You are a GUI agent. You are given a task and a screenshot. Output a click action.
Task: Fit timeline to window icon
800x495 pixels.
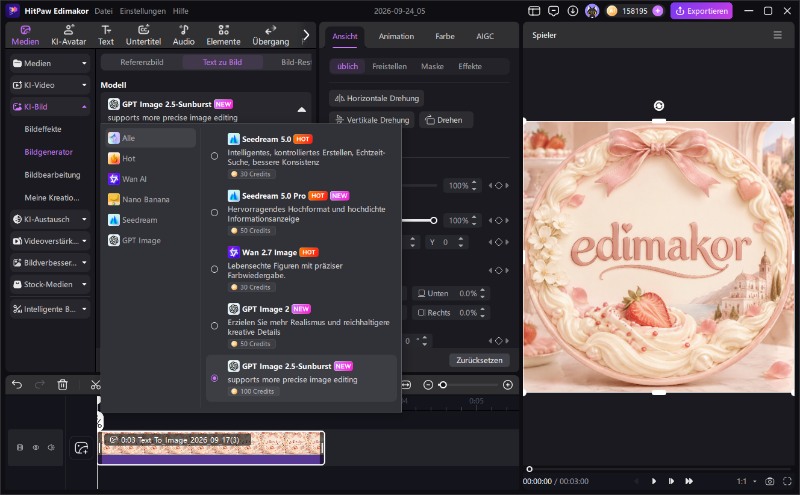[x=406, y=385]
